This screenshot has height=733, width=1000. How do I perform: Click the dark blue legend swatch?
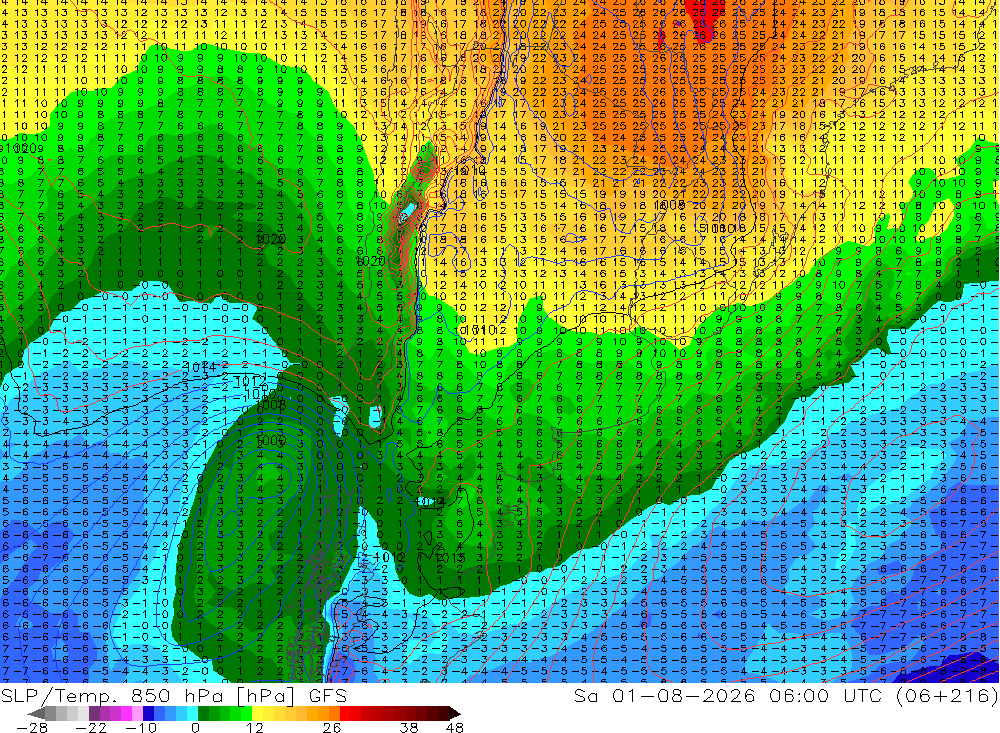148,713
